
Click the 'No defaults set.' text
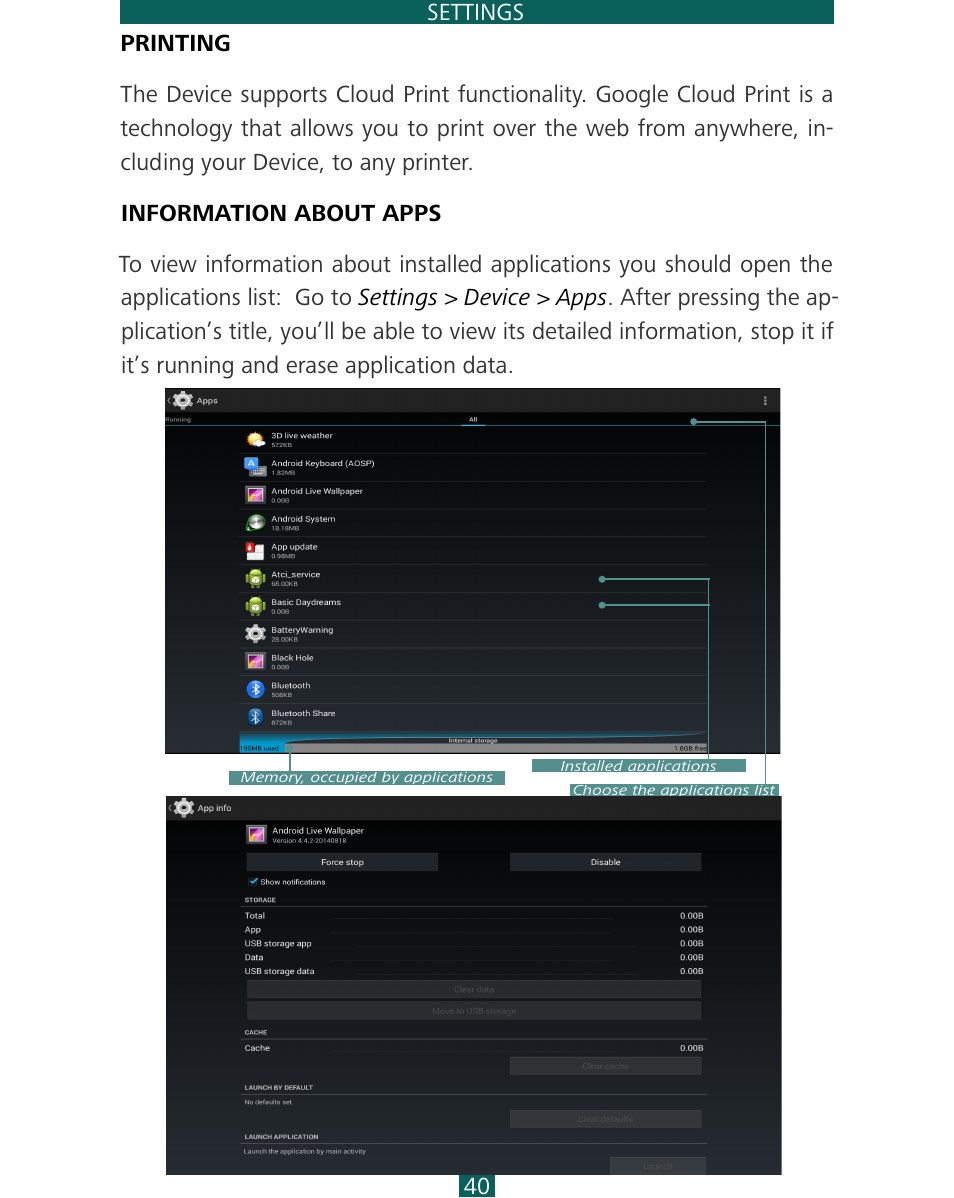pos(268,1102)
